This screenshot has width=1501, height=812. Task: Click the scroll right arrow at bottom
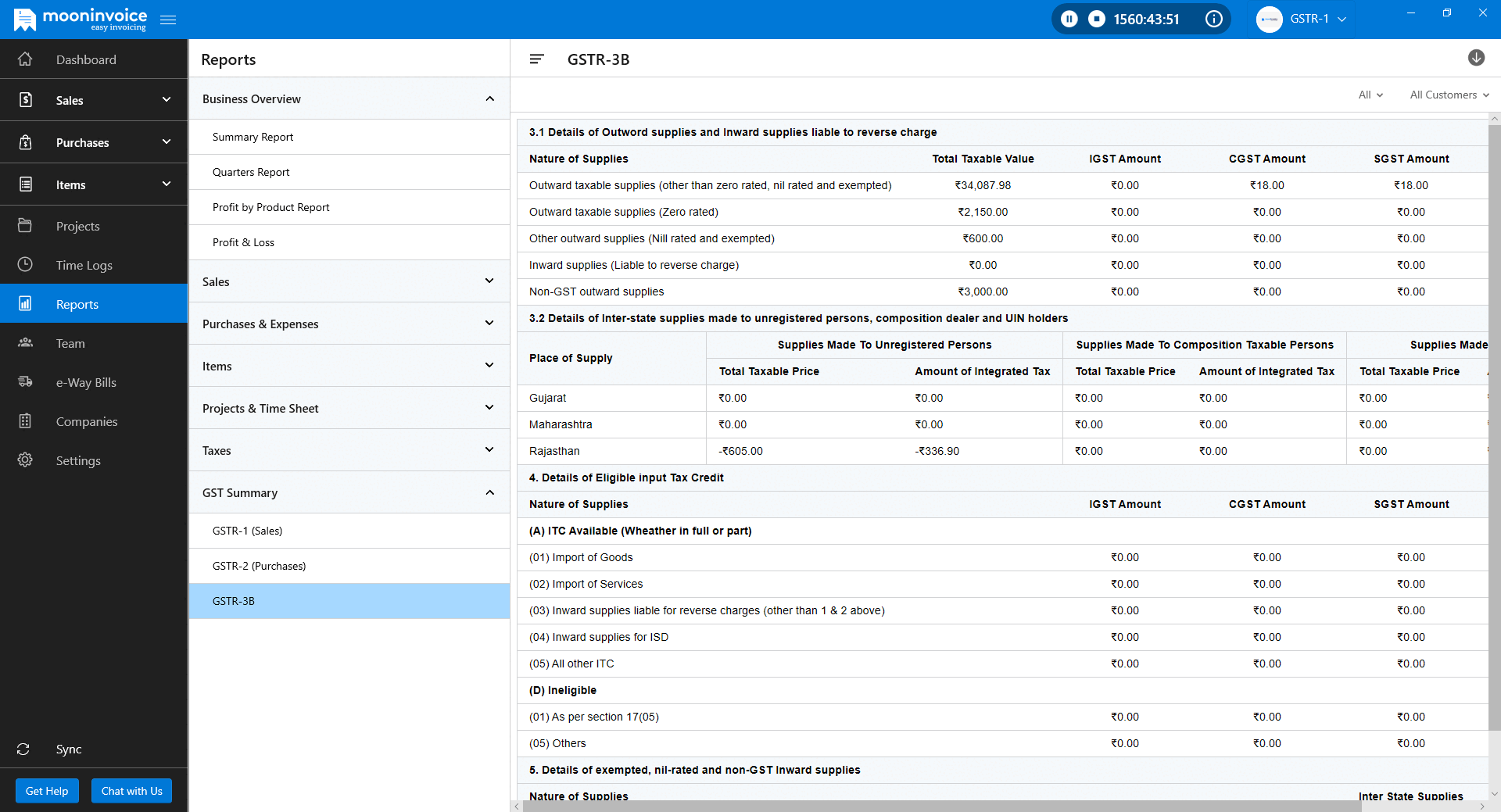pyautogui.click(x=1482, y=807)
